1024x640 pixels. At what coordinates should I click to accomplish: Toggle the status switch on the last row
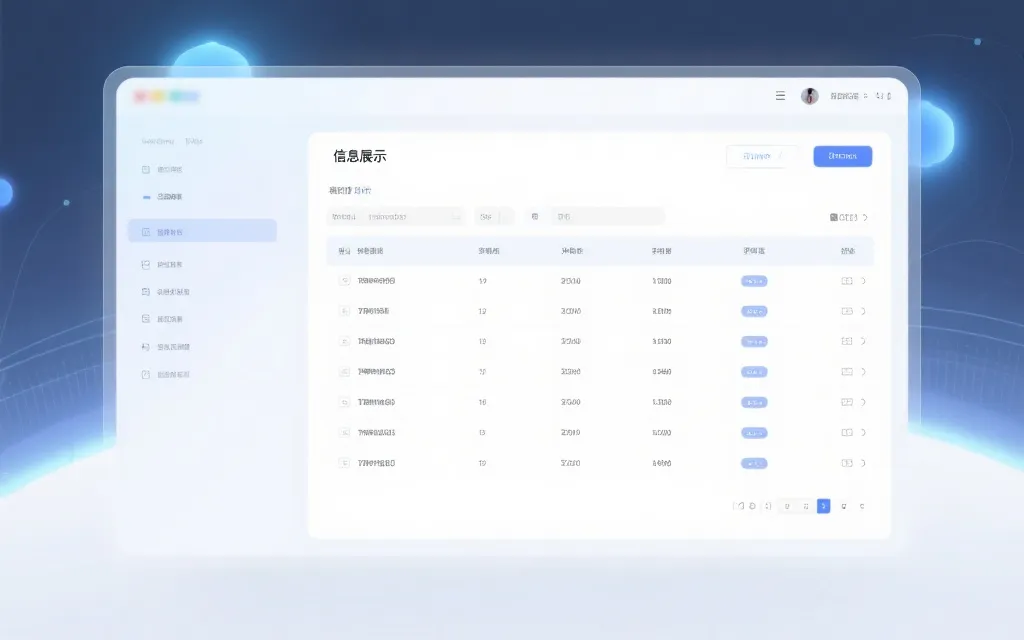point(752,463)
